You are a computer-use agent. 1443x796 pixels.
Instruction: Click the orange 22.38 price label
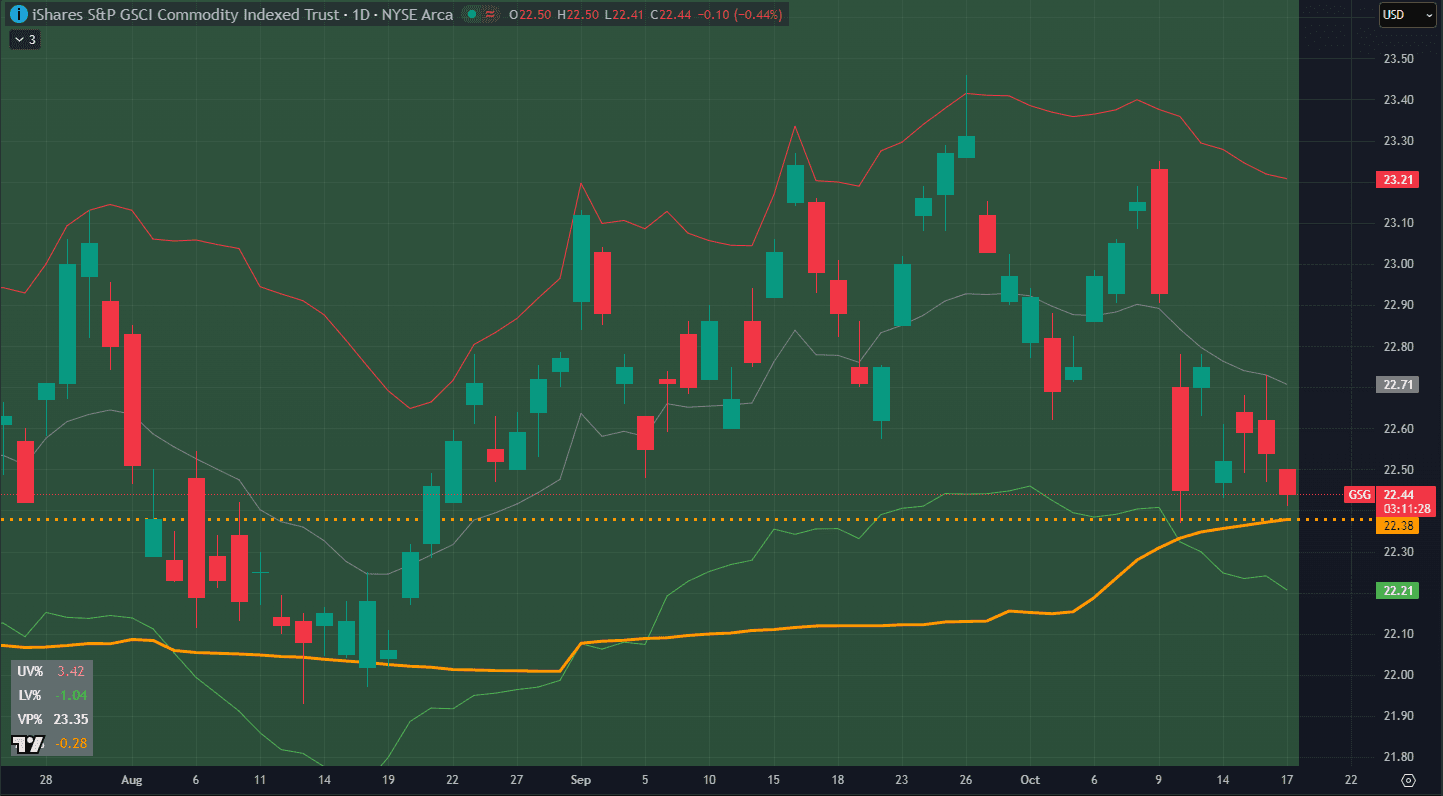point(1397,525)
